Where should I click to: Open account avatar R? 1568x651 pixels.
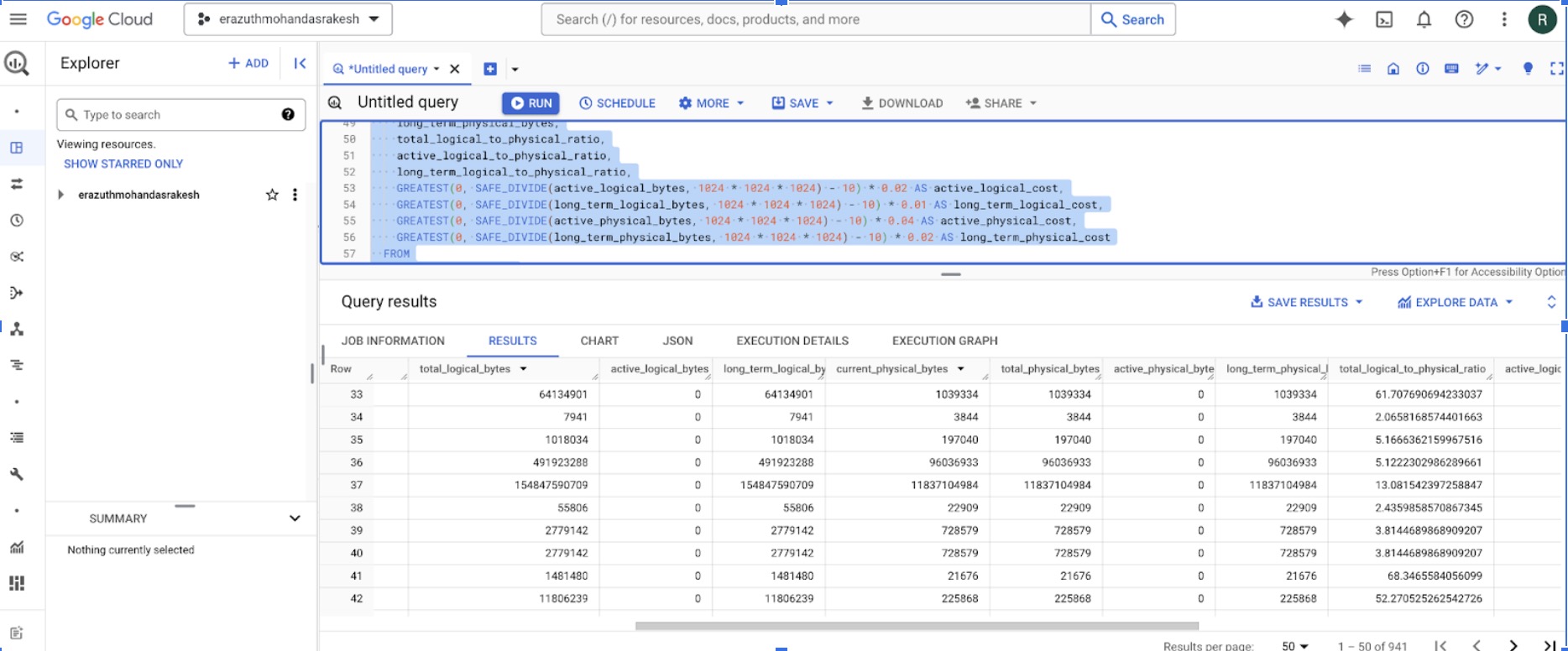tap(1542, 19)
